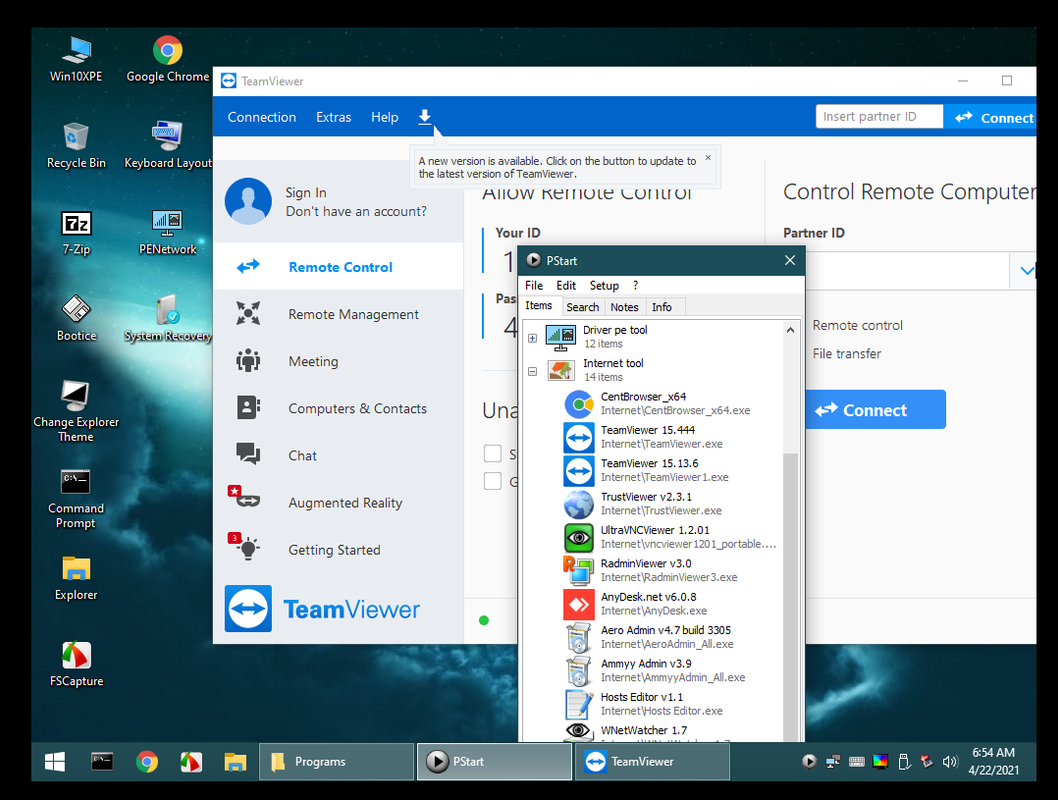
Task: Open the Command Prompt desktop icon
Action: pos(76,498)
